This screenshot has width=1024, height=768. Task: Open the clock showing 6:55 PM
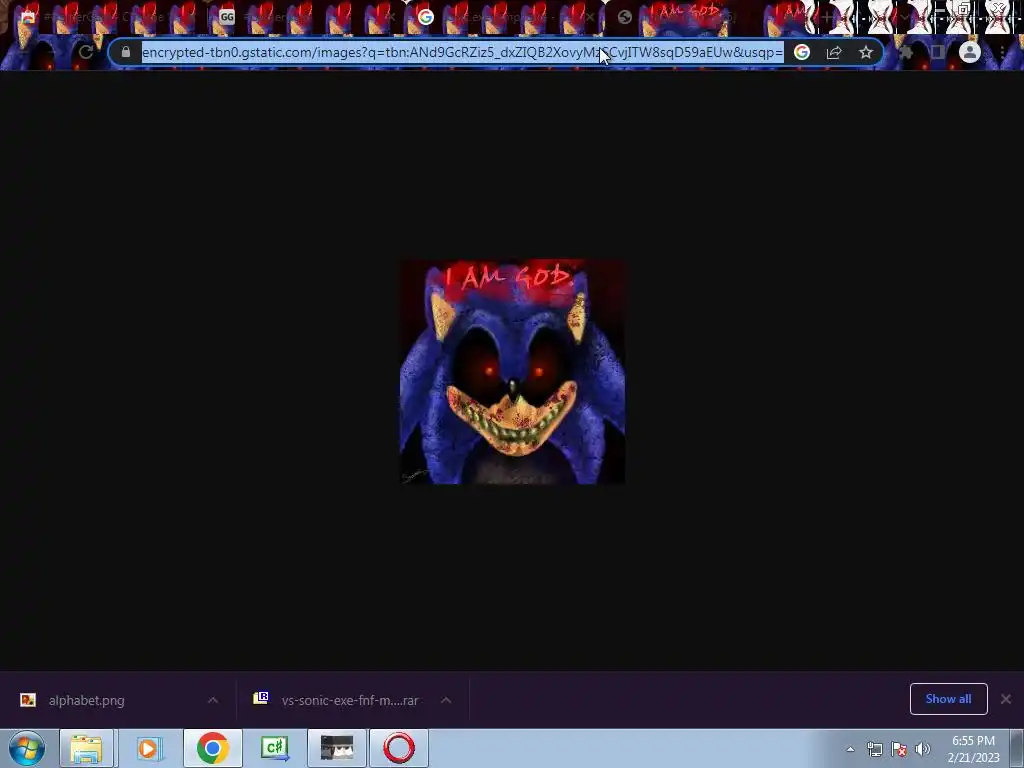973,749
